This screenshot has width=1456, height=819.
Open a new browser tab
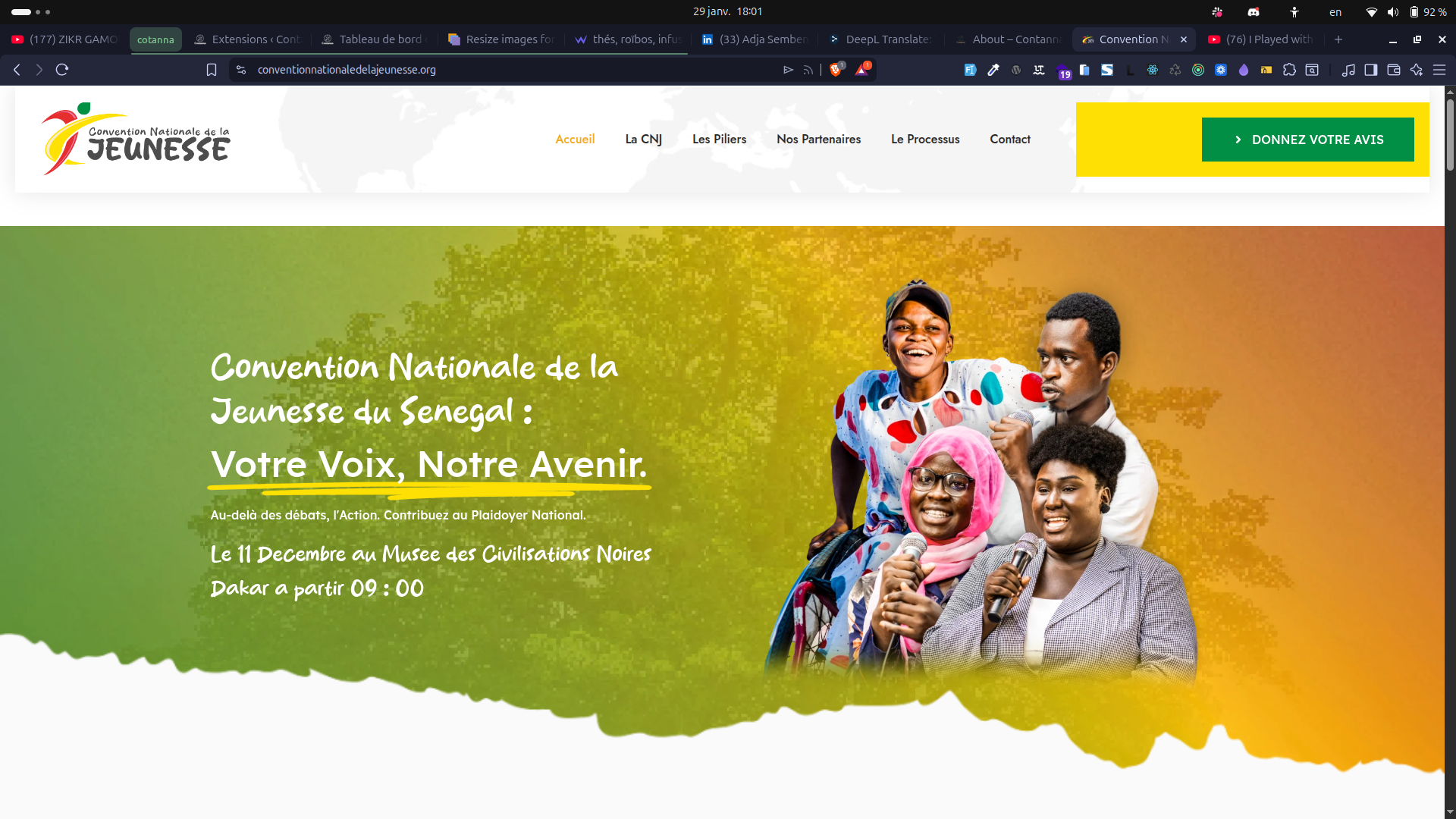coord(1338,39)
